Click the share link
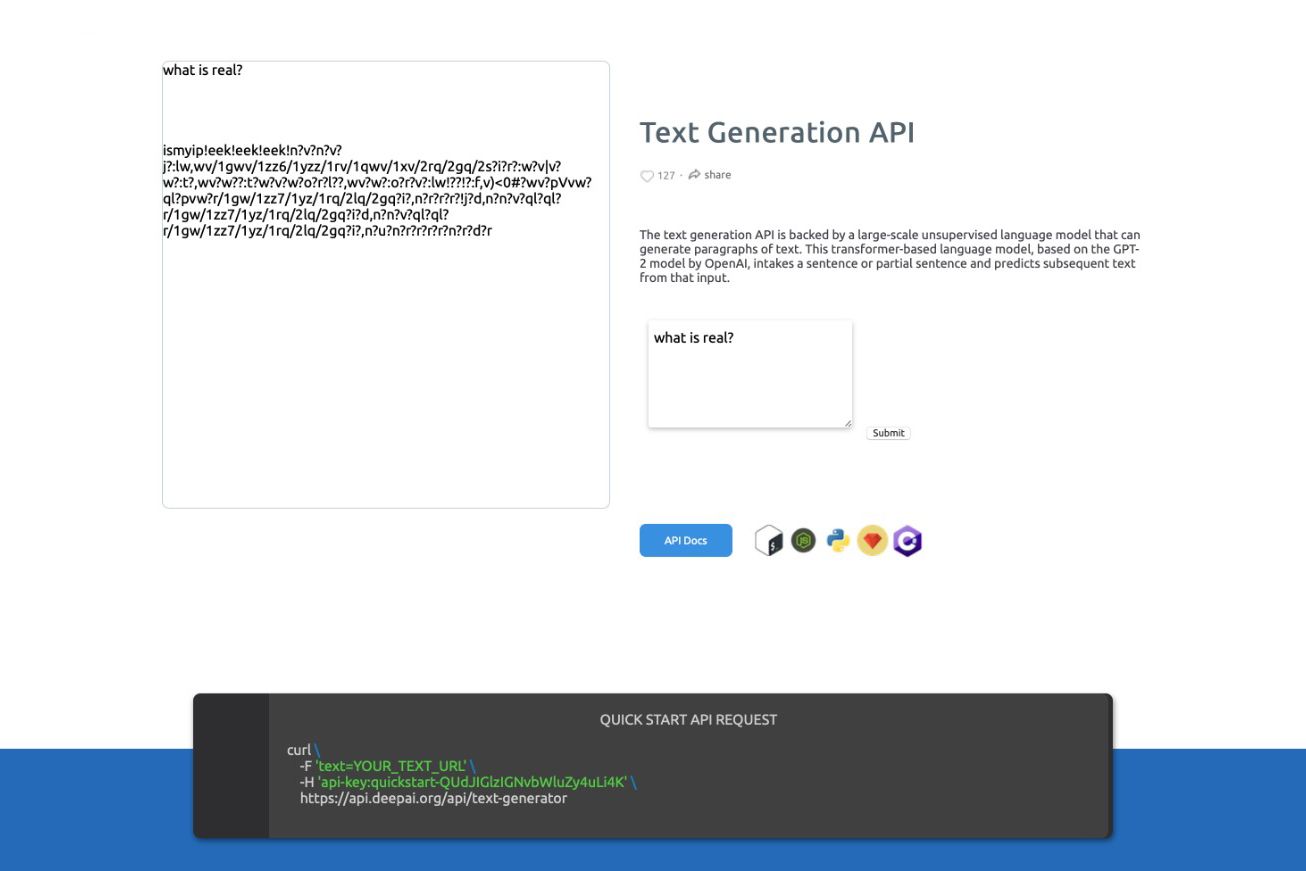1306x871 pixels. tap(710, 175)
